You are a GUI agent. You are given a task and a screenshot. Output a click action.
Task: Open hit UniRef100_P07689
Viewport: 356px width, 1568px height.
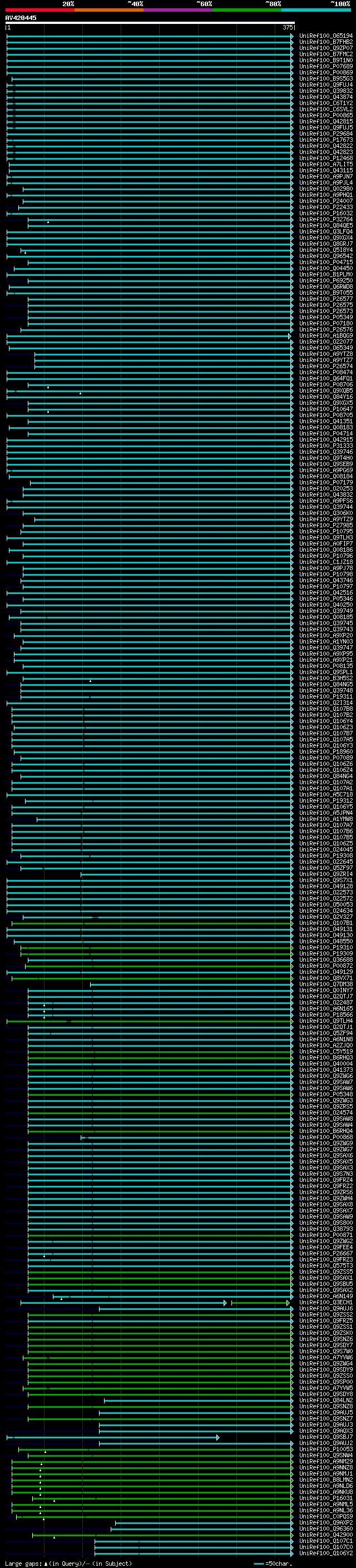coord(325,66)
